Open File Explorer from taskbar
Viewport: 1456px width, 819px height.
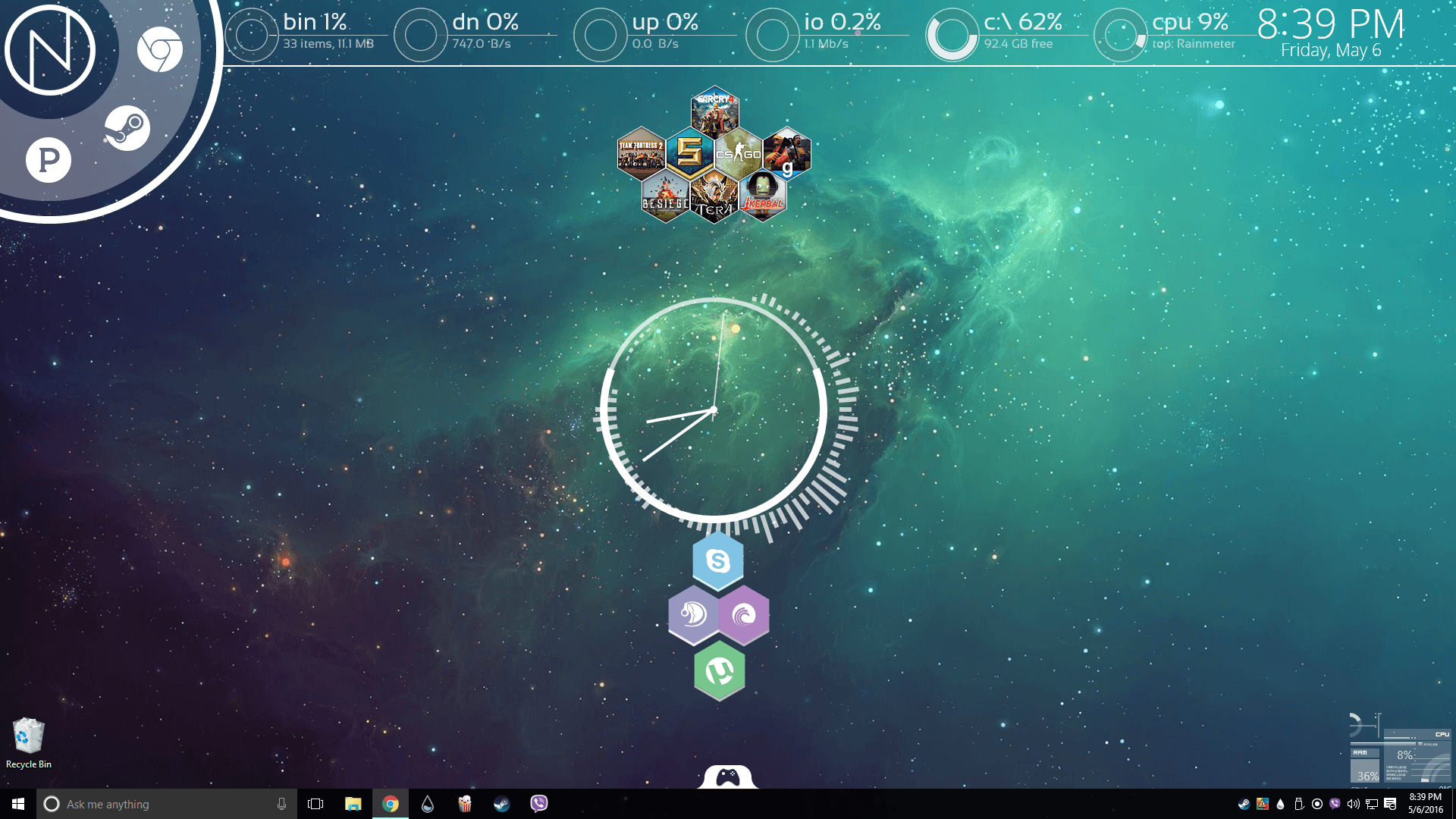[353, 804]
